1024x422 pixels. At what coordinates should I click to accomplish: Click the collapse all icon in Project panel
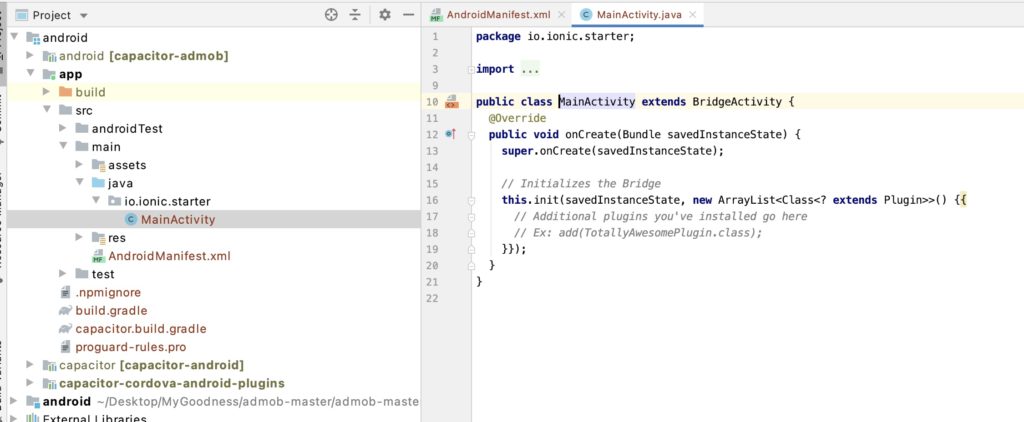pos(355,14)
